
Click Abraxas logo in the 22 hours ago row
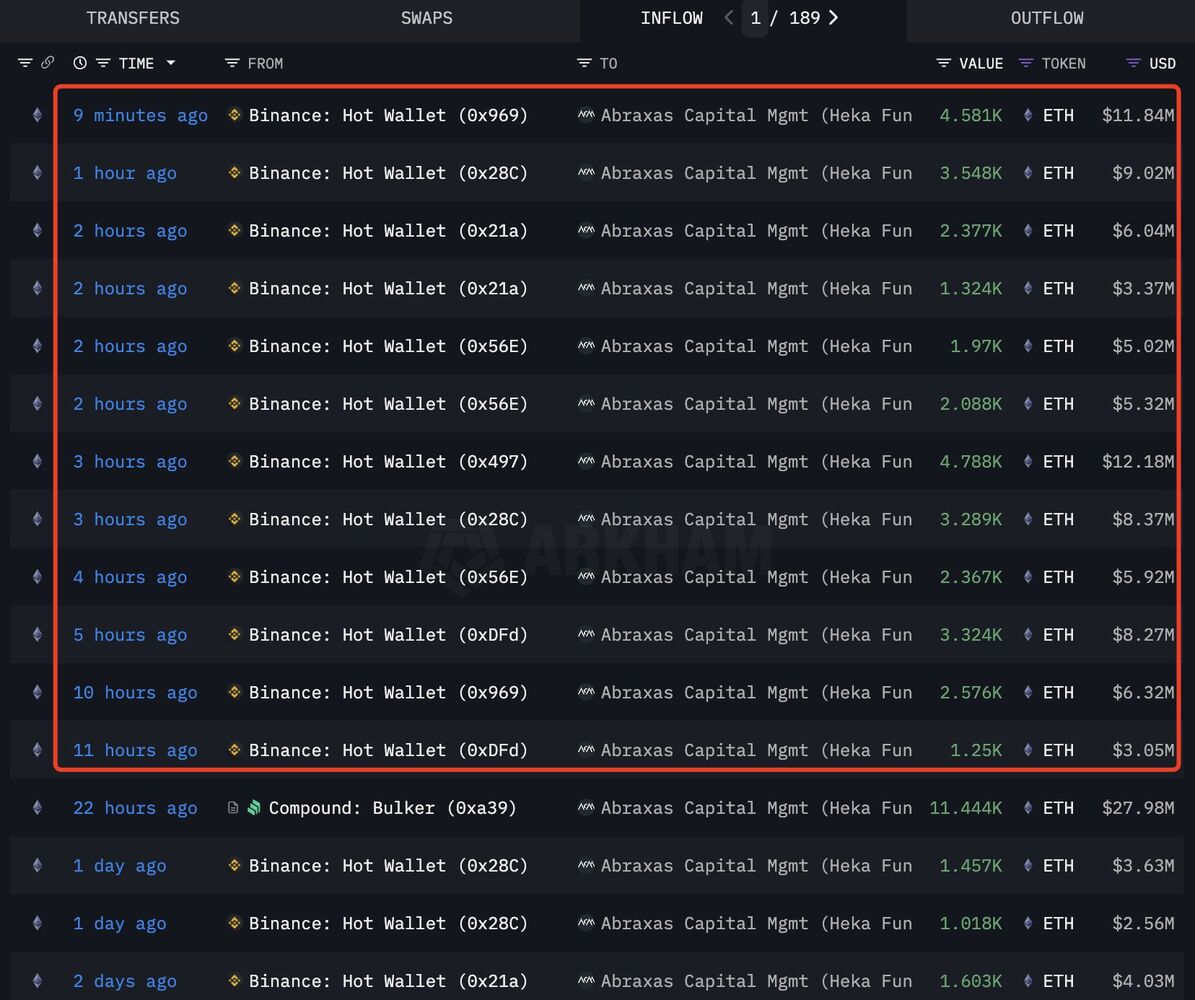(586, 807)
